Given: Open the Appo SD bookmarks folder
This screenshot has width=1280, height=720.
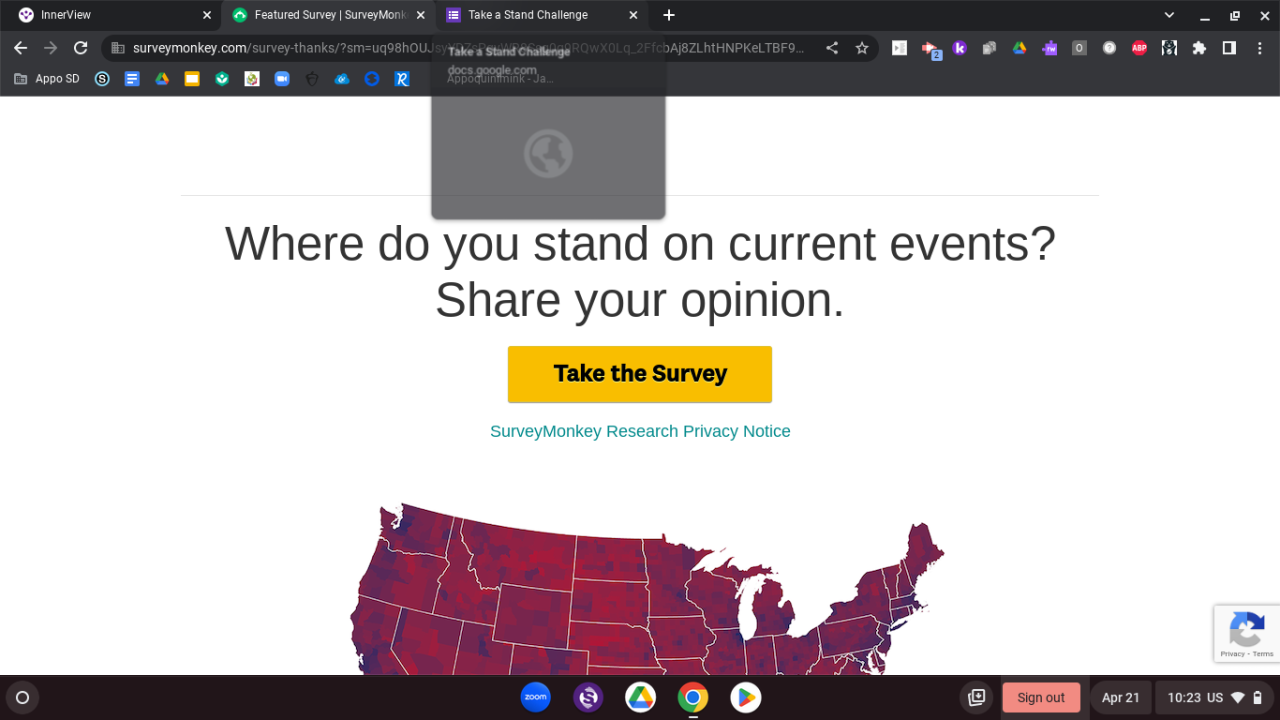Looking at the screenshot, I should [x=46, y=79].
